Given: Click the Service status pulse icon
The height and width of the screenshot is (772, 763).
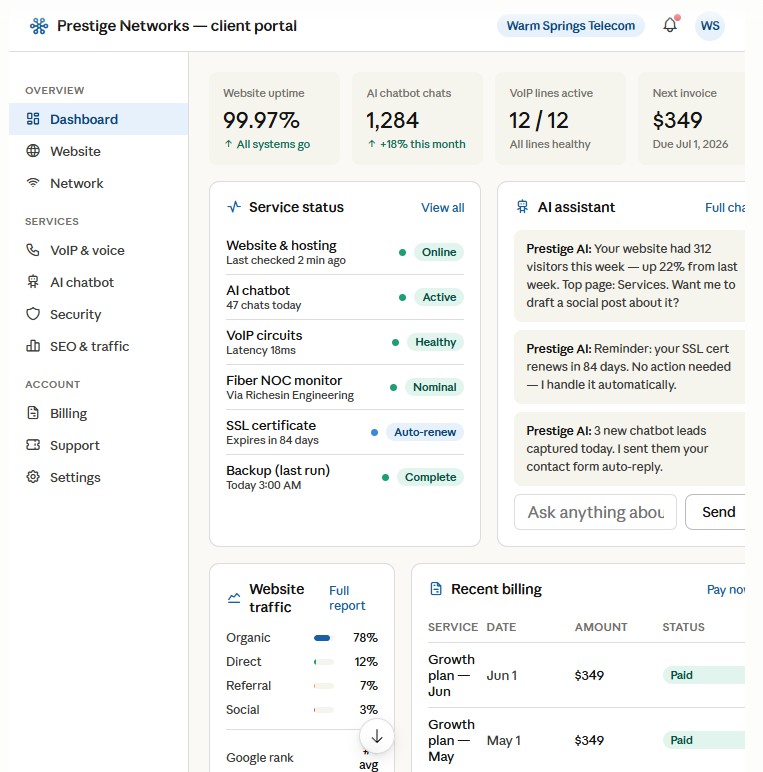Looking at the screenshot, I should coord(234,207).
